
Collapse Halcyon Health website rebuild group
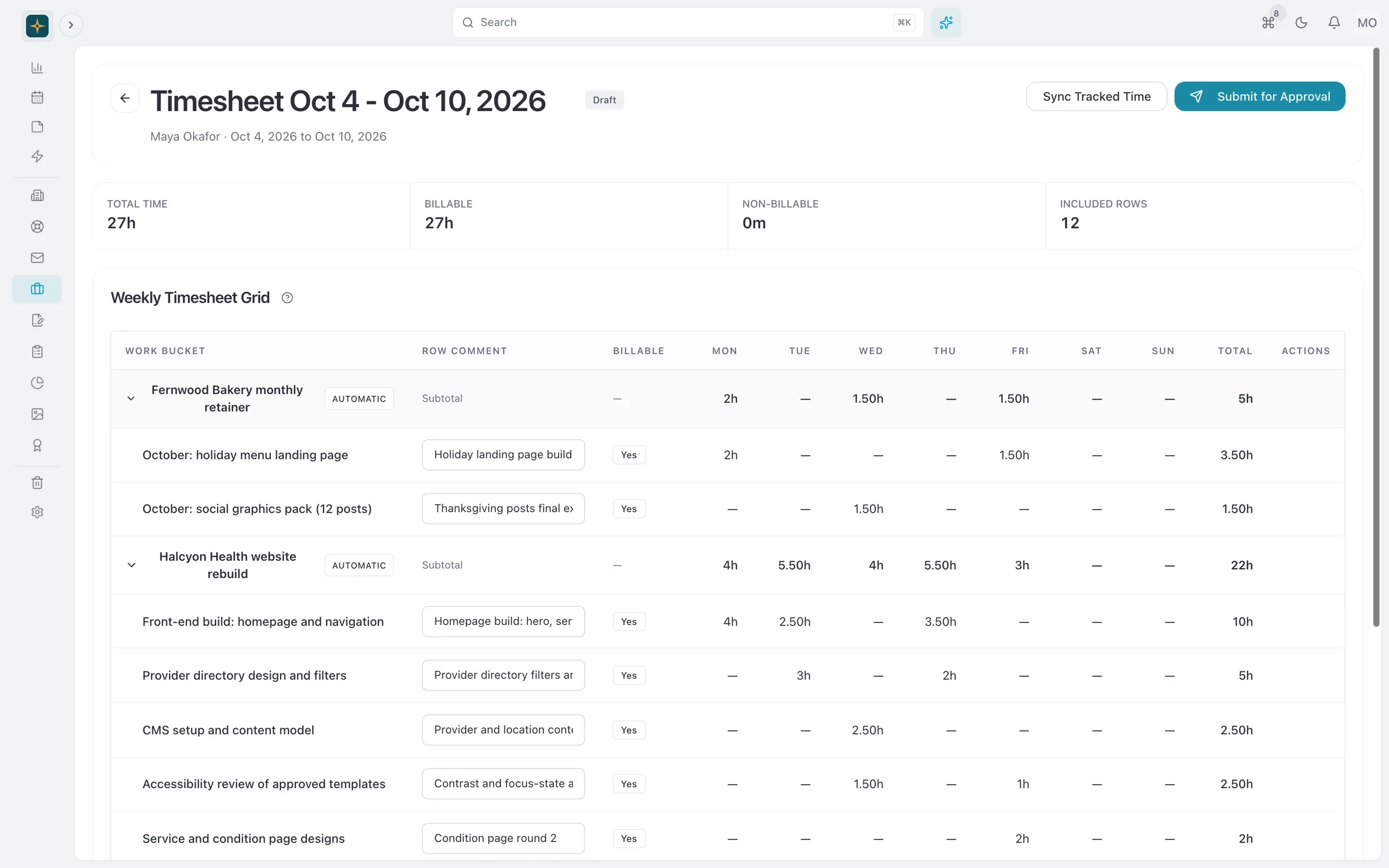click(x=131, y=565)
